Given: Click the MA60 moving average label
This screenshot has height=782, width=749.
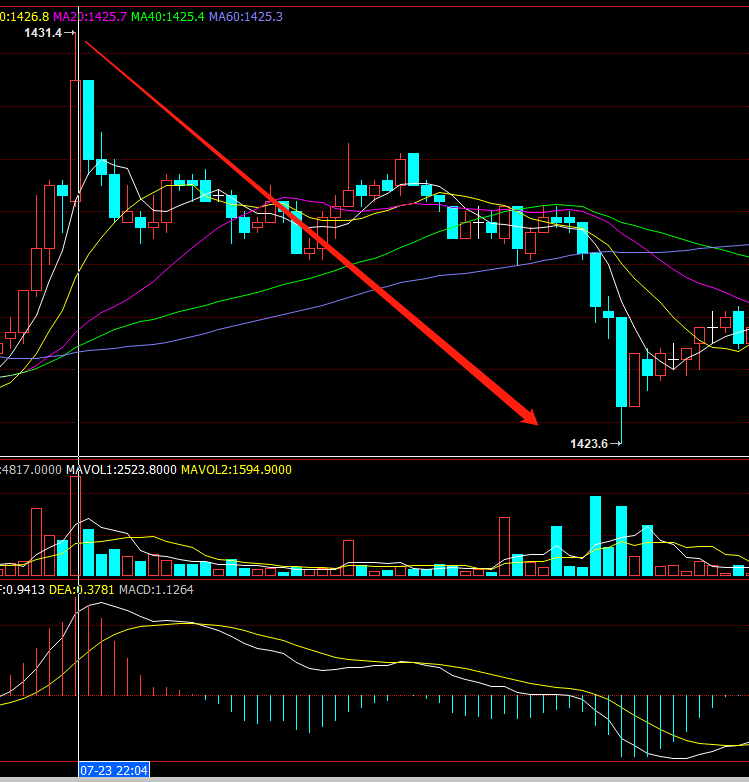Looking at the screenshot, I should [x=246, y=17].
